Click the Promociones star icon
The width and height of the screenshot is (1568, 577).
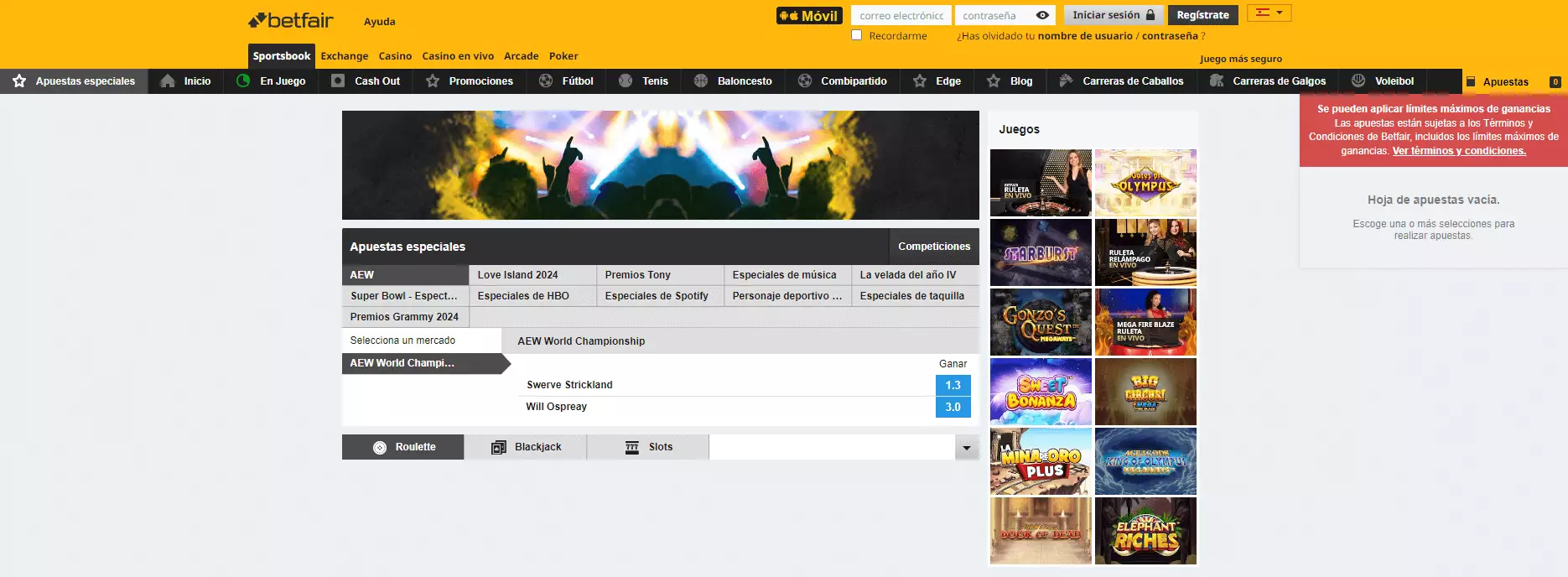click(x=433, y=81)
